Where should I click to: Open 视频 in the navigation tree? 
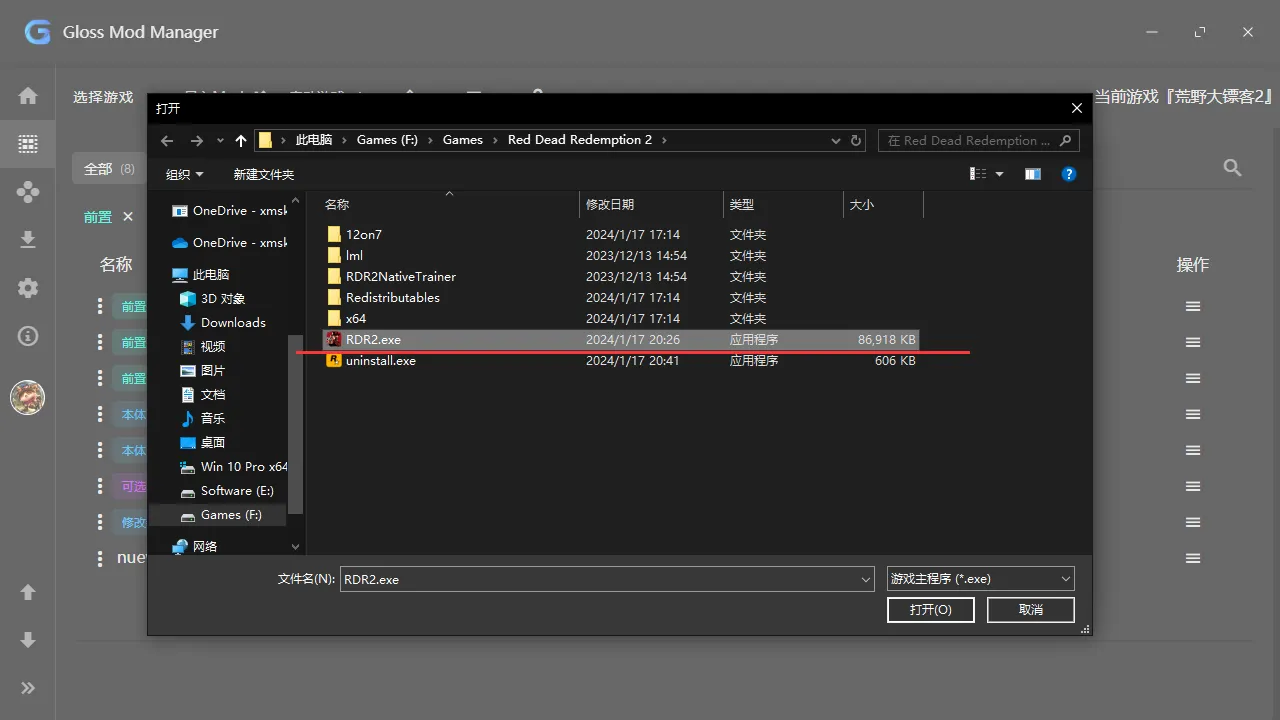(202, 347)
